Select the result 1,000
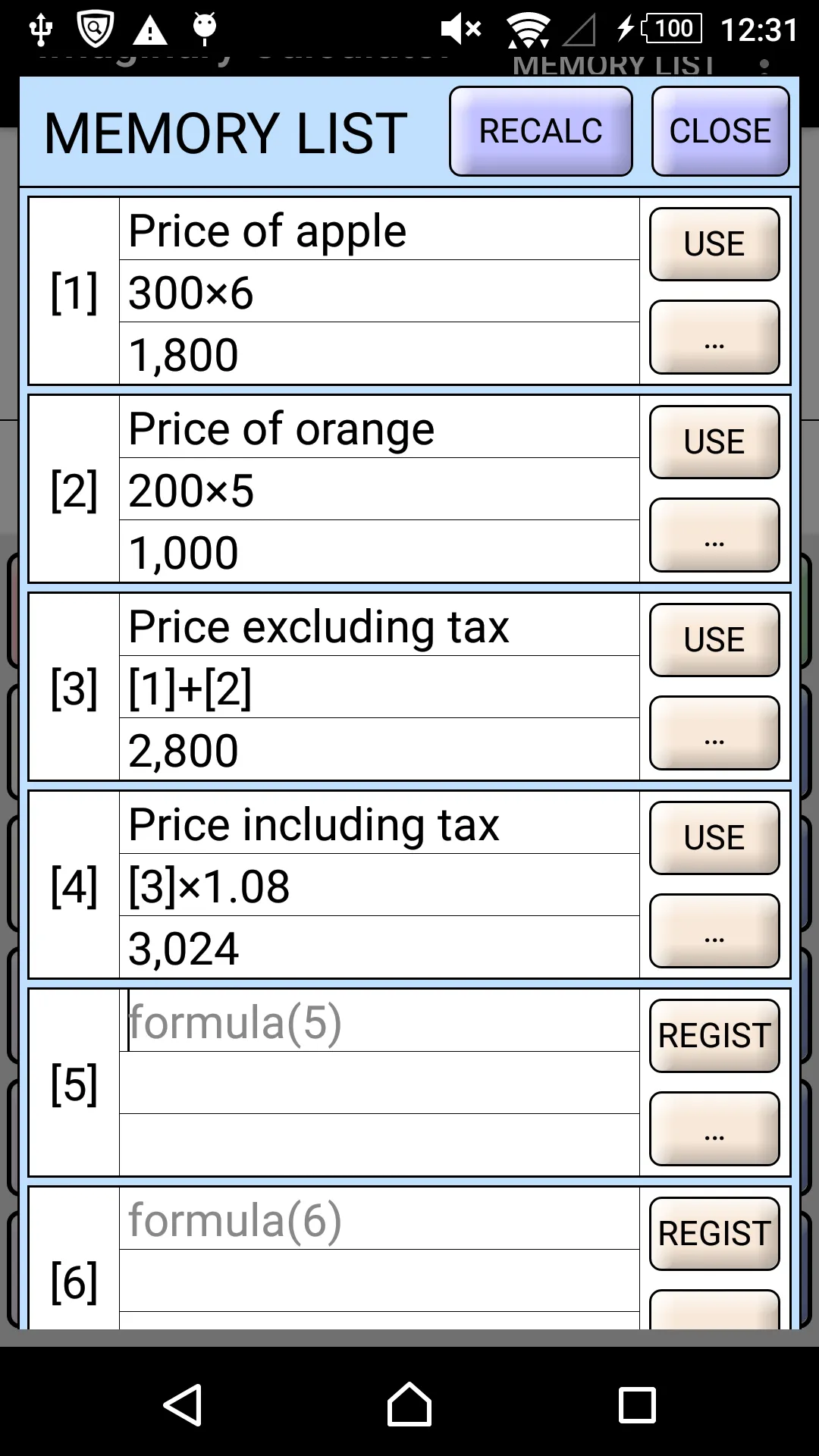 184,553
